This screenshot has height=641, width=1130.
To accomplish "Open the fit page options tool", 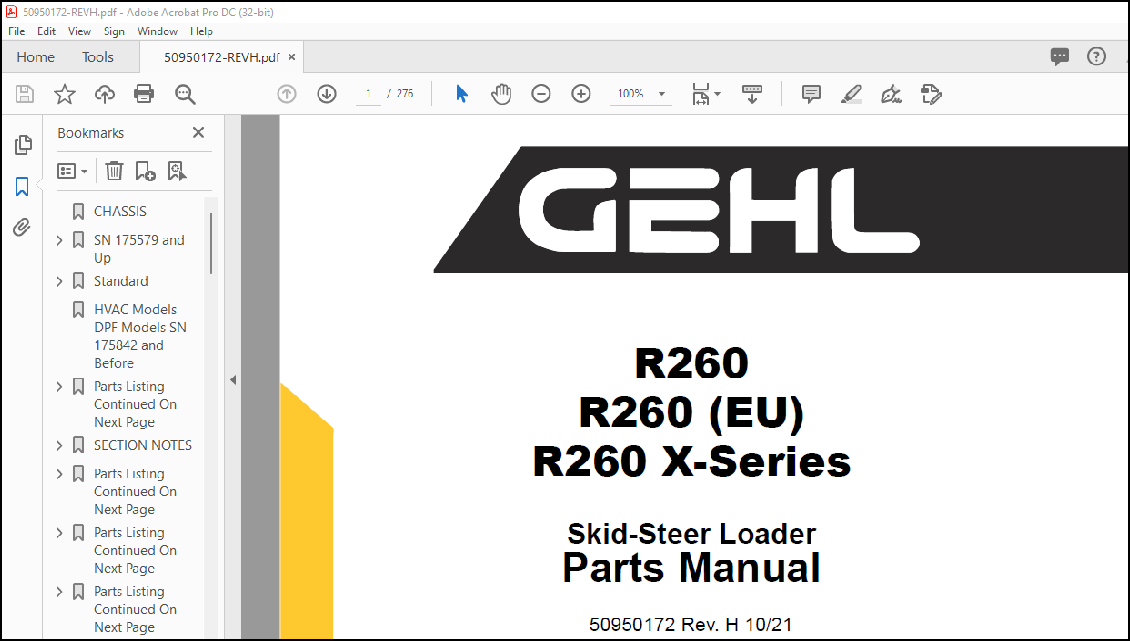I will click(706, 94).
